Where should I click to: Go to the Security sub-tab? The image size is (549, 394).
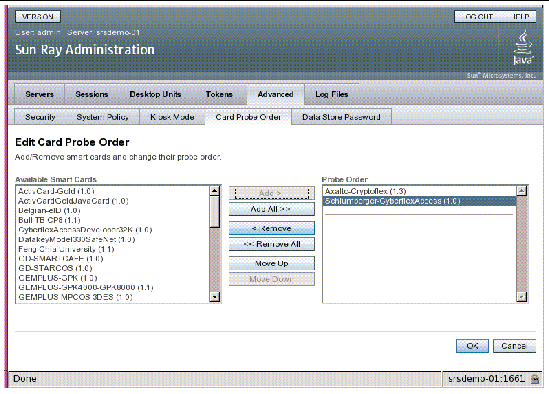[40, 117]
